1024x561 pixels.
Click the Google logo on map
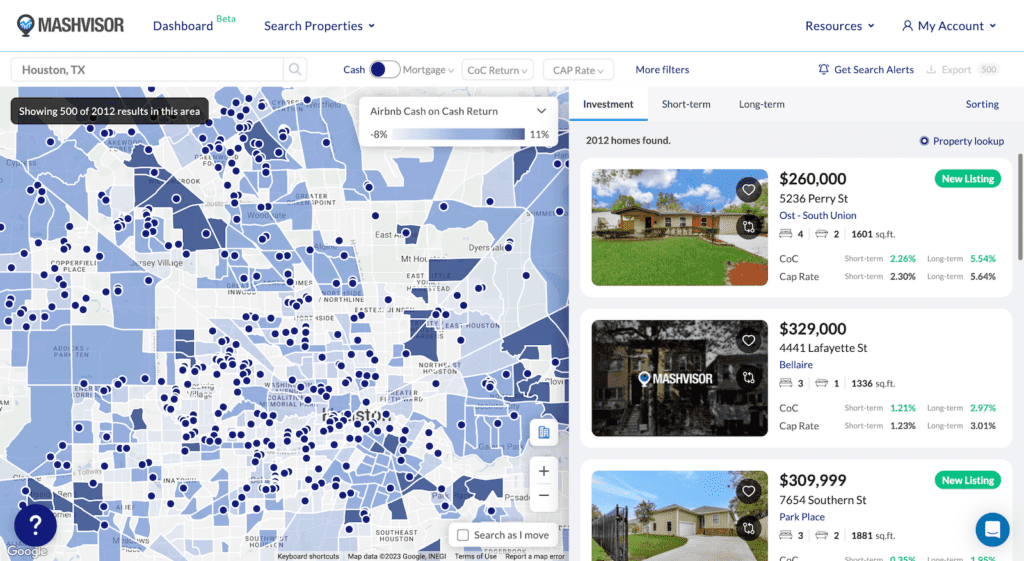pyautogui.click(x=27, y=551)
